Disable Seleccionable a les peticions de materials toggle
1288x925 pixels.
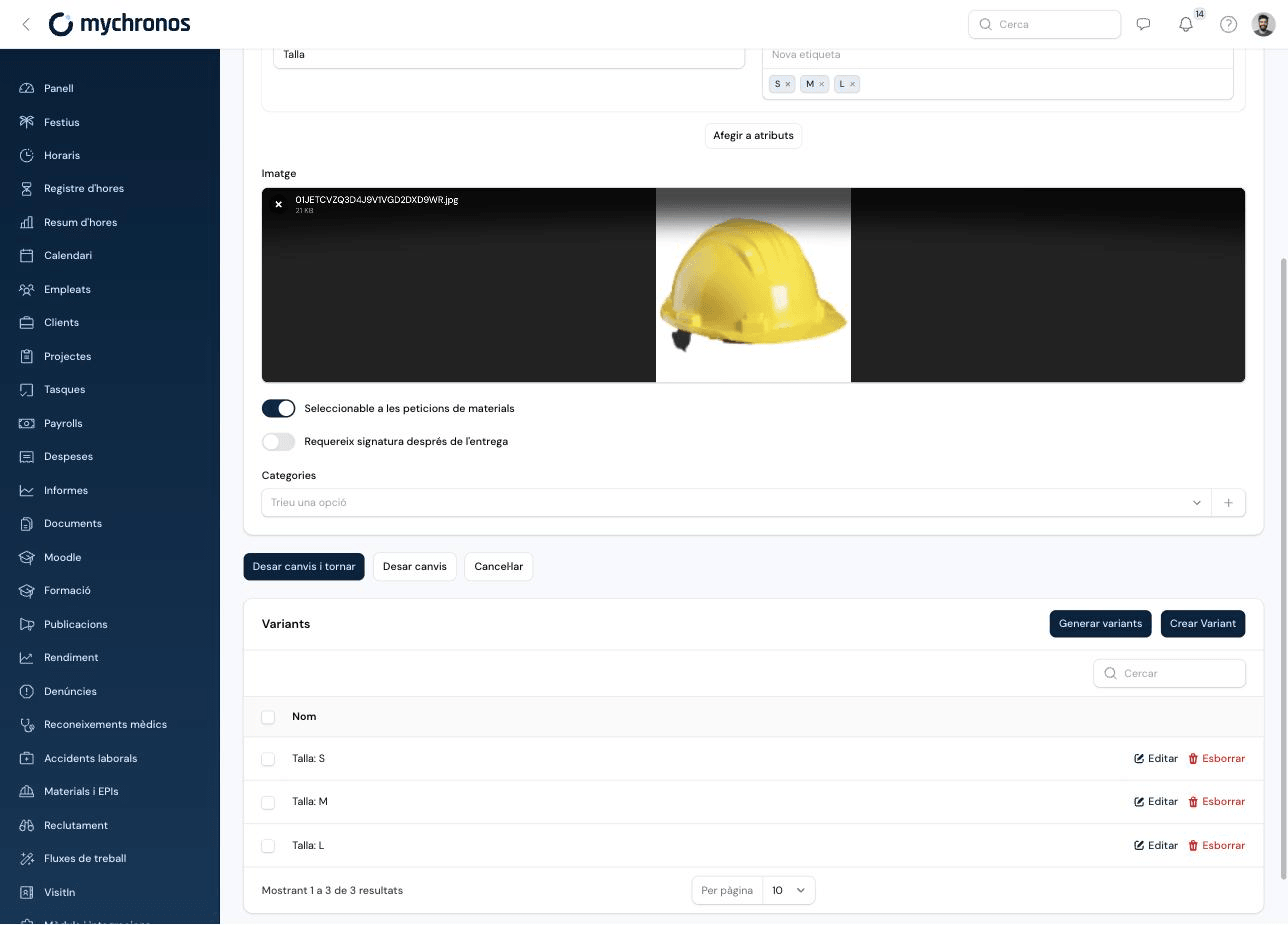(278, 409)
